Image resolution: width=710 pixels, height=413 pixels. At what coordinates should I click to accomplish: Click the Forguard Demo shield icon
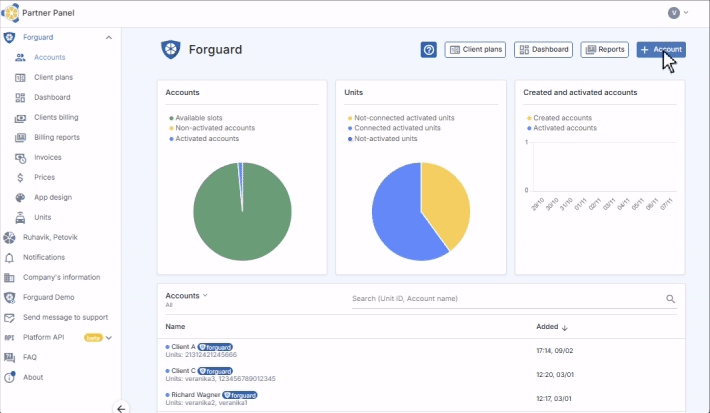tap(9, 298)
